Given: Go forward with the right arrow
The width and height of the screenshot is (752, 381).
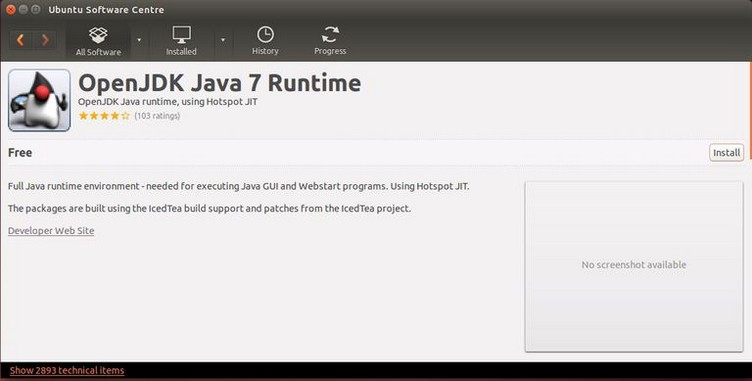Looking at the screenshot, I should pyautogui.click(x=45, y=40).
